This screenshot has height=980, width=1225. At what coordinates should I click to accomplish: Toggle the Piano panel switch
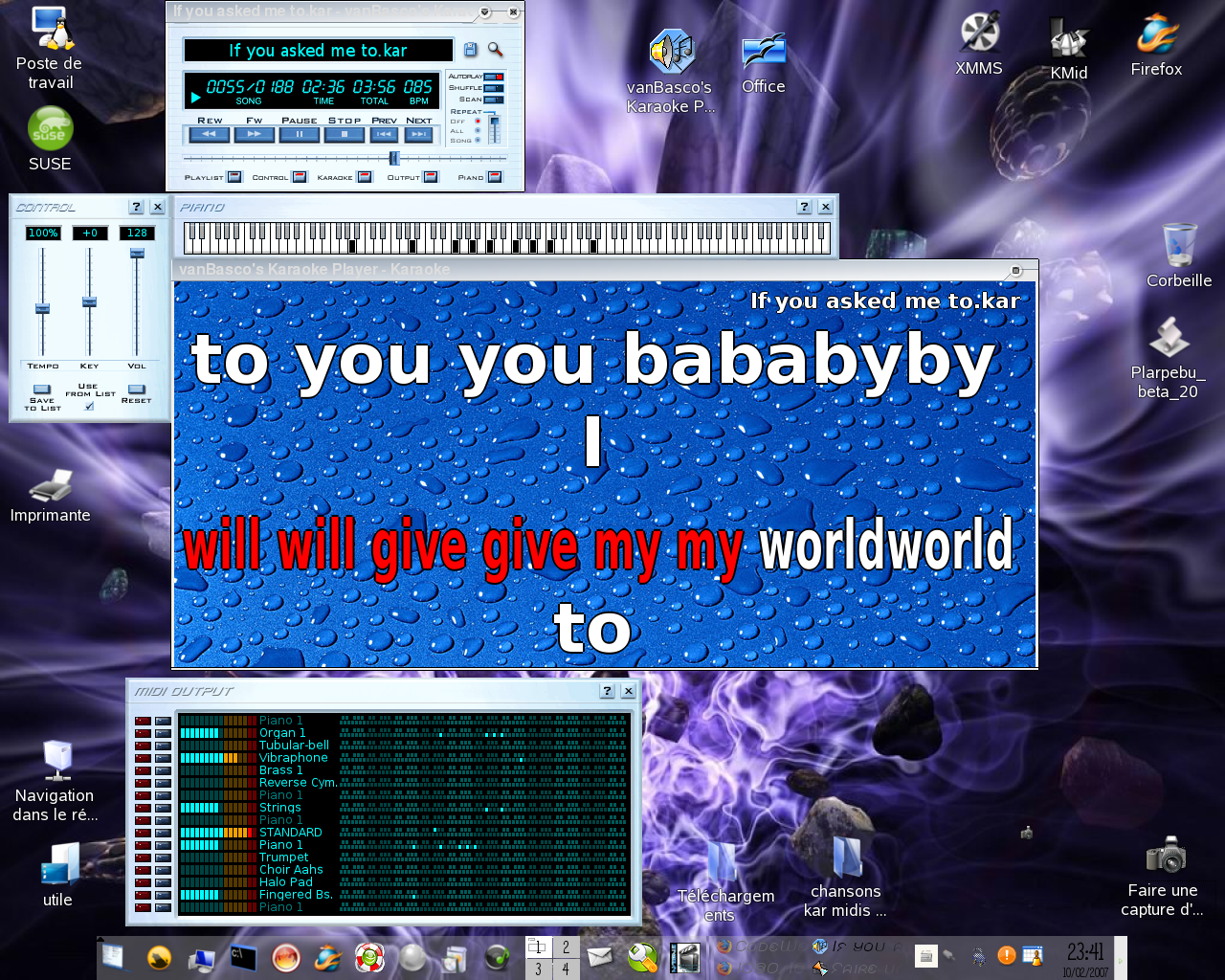tap(493, 176)
